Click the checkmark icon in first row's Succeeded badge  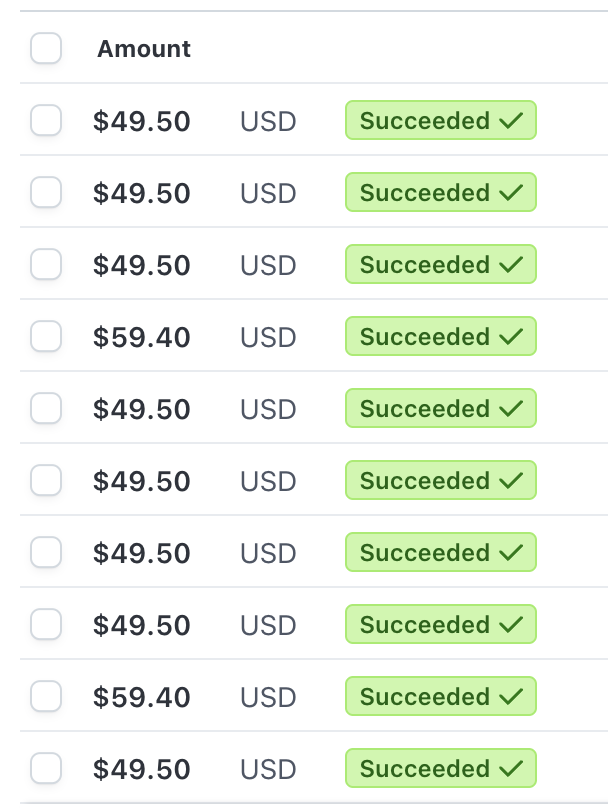[511, 121]
